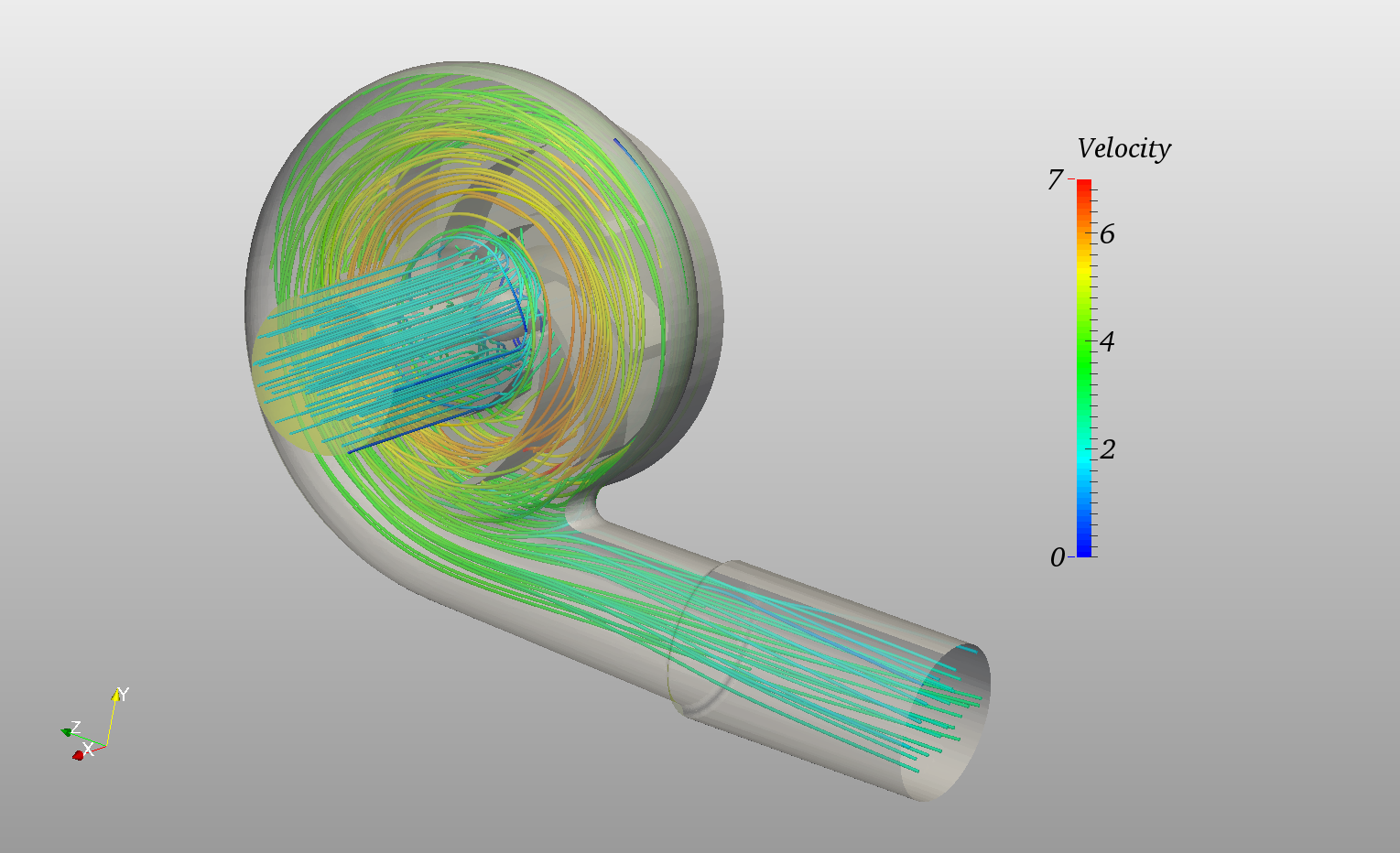Image resolution: width=1400 pixels, height=853 pixels.
Task: Select the legend tick label 7
Action: pos(1056,179)
